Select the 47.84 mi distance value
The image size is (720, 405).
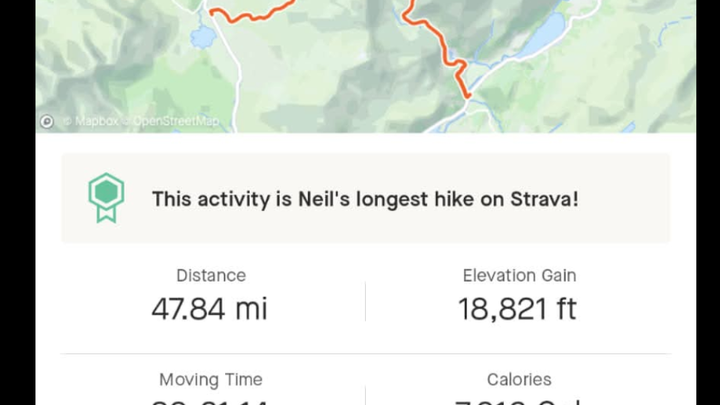coord(210,308)
